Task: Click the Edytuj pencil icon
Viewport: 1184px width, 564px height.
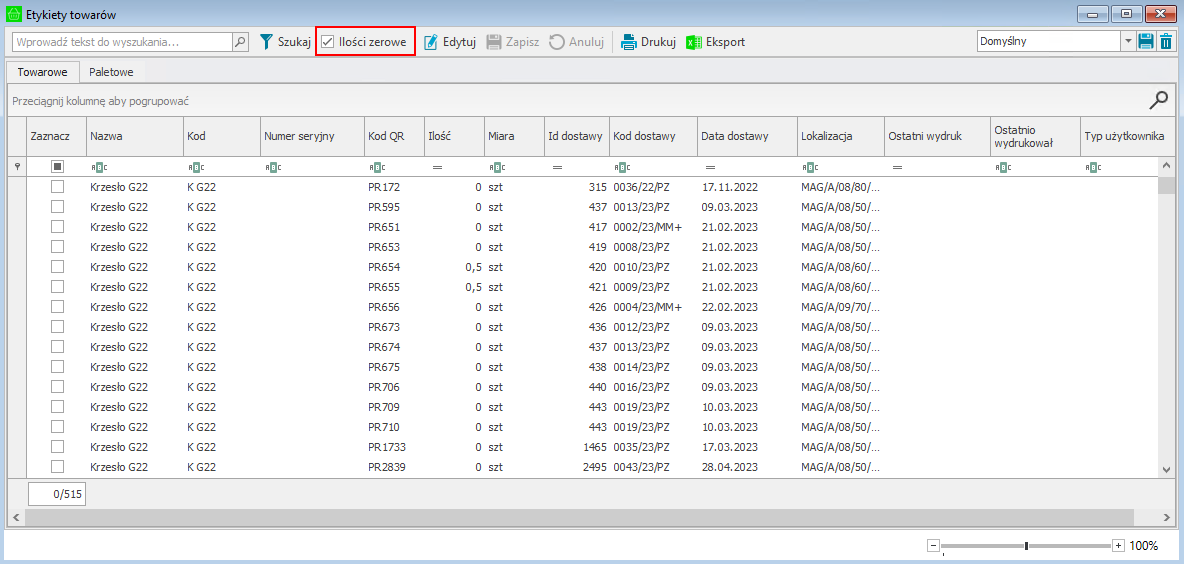Action: tap(431, 42)
